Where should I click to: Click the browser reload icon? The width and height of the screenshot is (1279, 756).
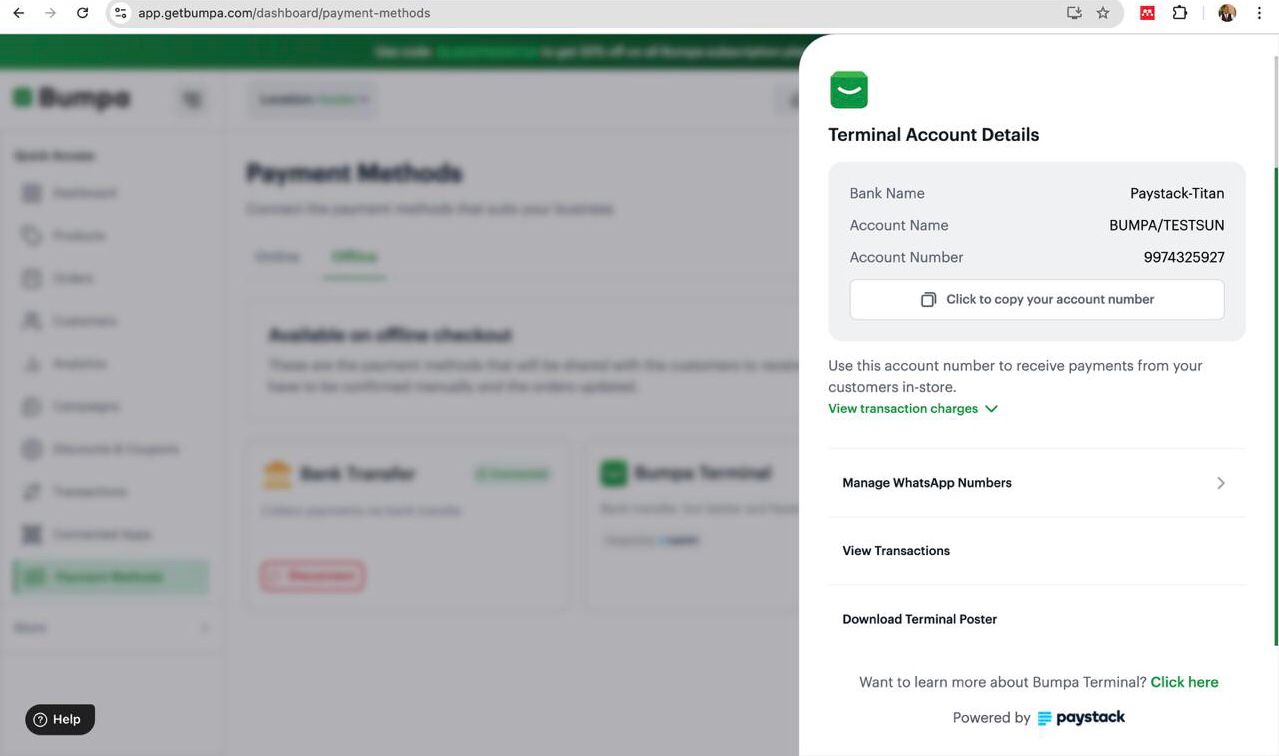(x=82, y=13)
